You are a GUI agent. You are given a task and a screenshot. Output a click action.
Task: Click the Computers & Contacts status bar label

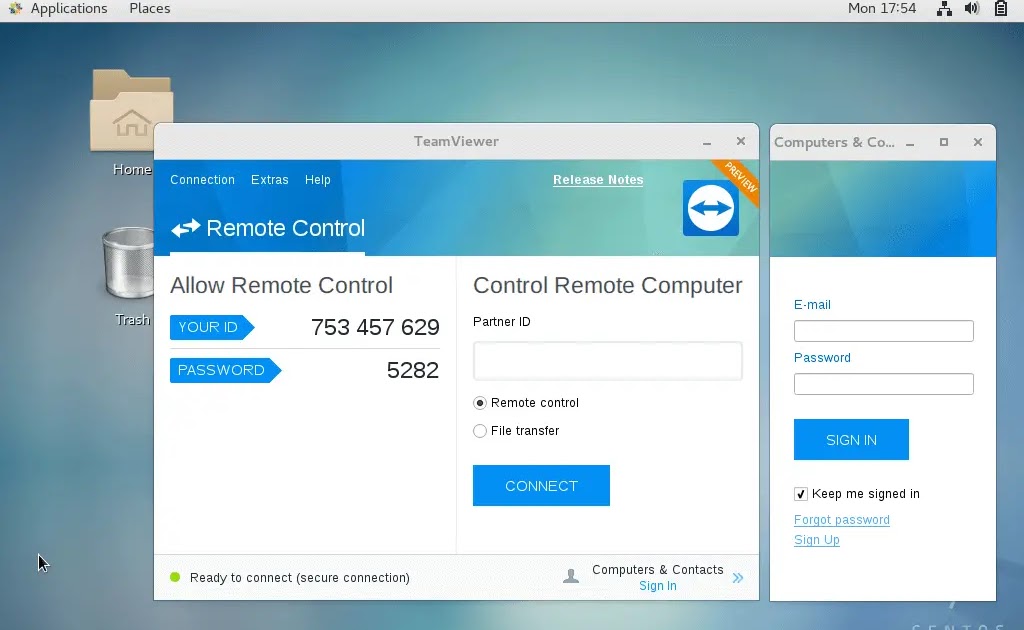click(x=658, y=569)
